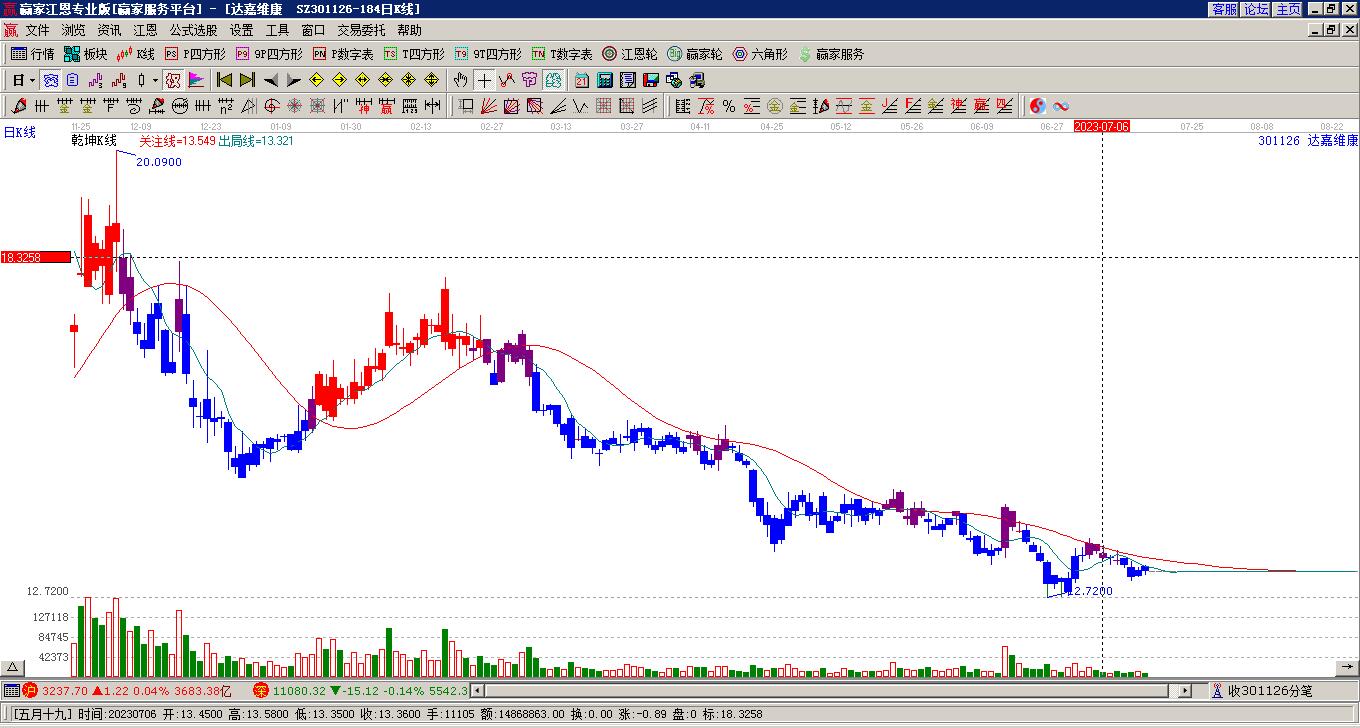Jump to the first bar icon
The height and width of the screenshot is (728, 1360).
click(224, 80)
